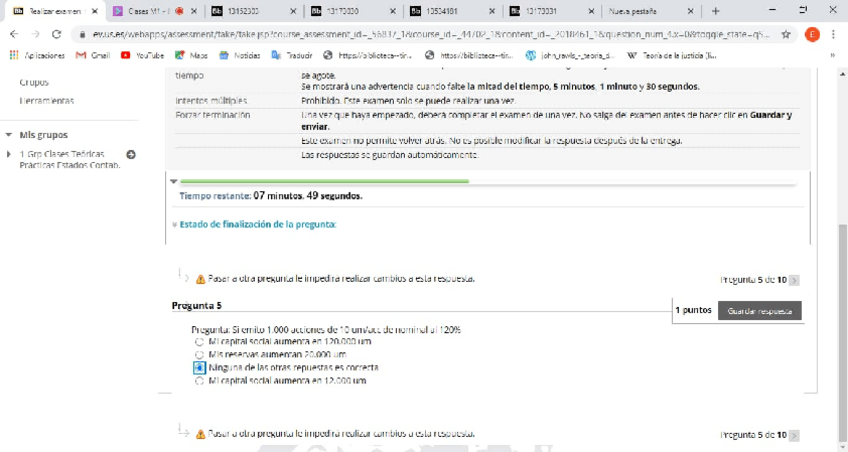Click the '1 puntos' label
Screen dimensions: 848x452
tap(693, 310)
